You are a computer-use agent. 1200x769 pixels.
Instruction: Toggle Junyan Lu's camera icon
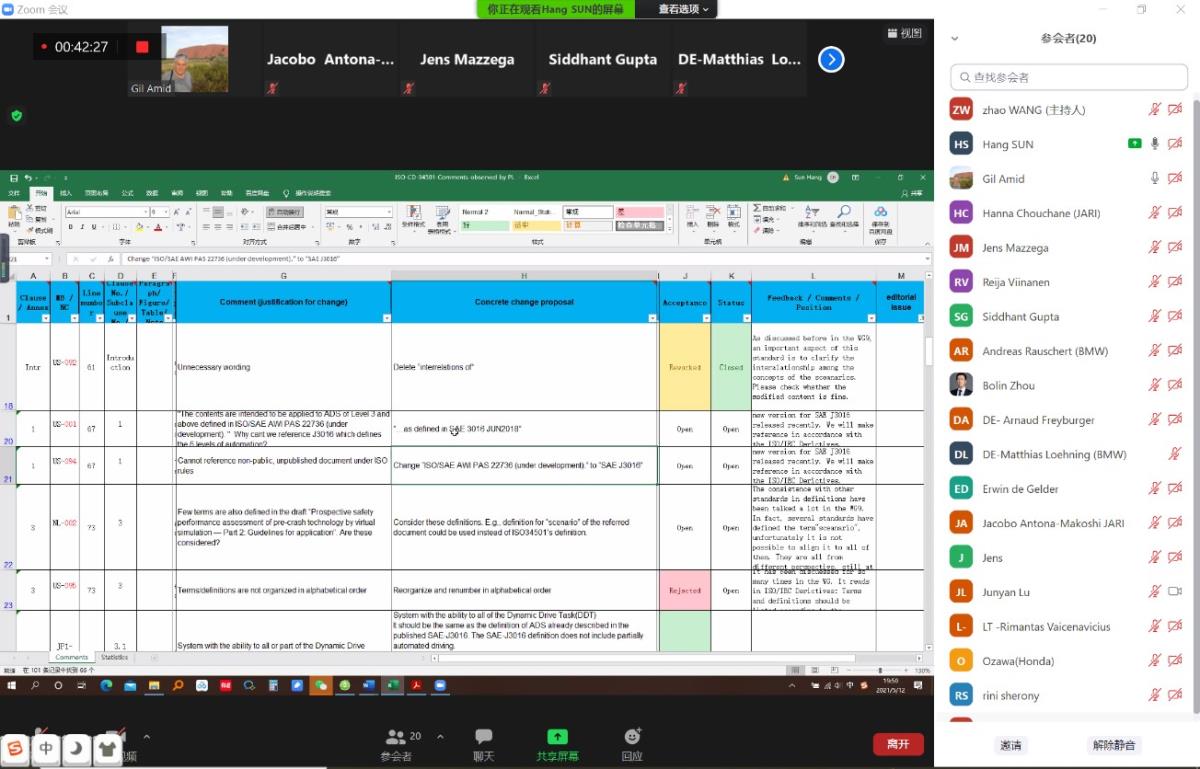point(1175,592)
